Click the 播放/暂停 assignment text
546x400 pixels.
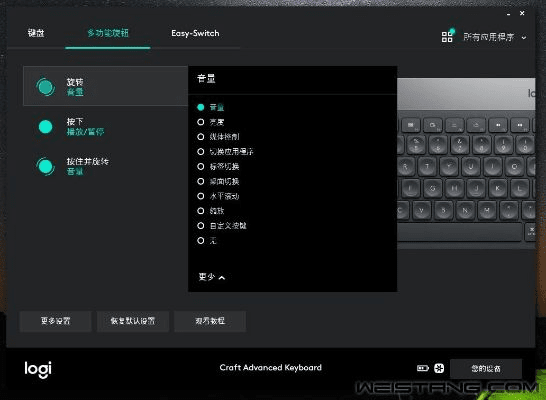click(85, 132)
